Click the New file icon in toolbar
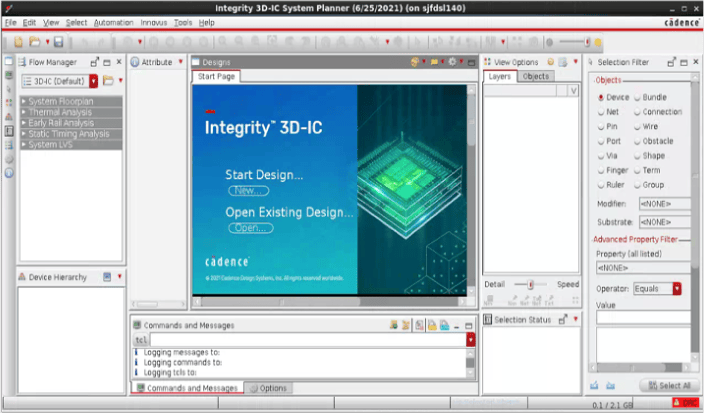Image resolution: width=704 pixels, height=413 pixels. click(x=20, y=42)
